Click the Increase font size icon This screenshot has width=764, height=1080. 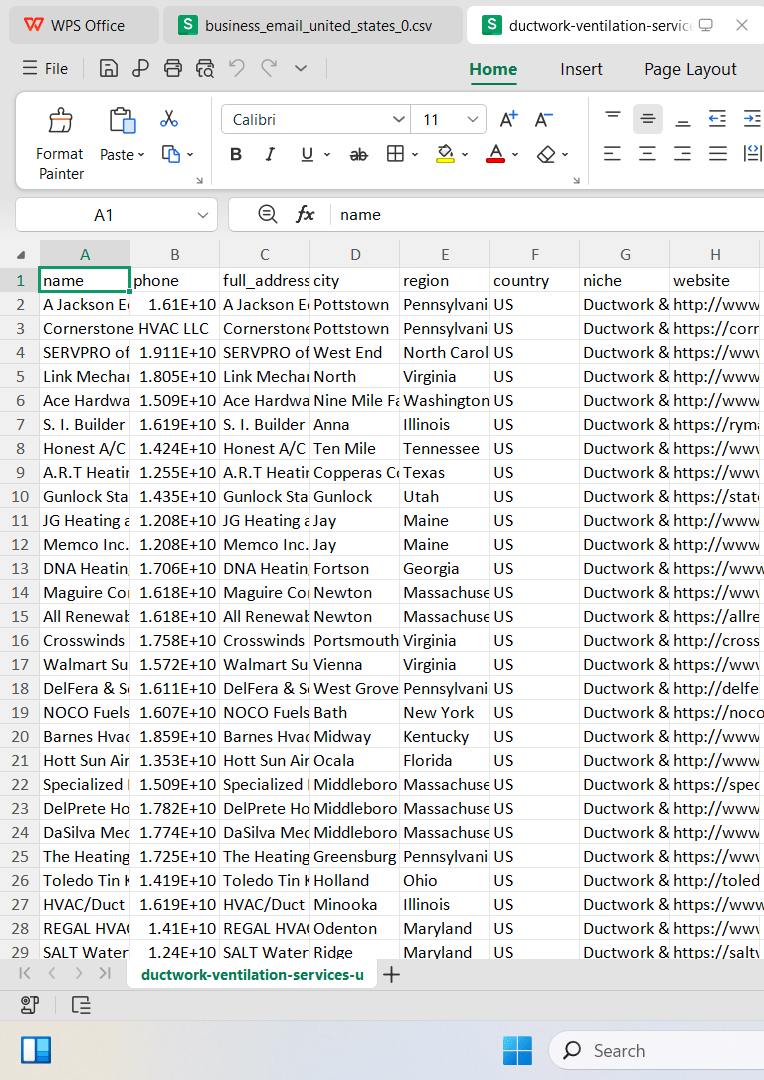pyautogui.click(x=508, y=119)
